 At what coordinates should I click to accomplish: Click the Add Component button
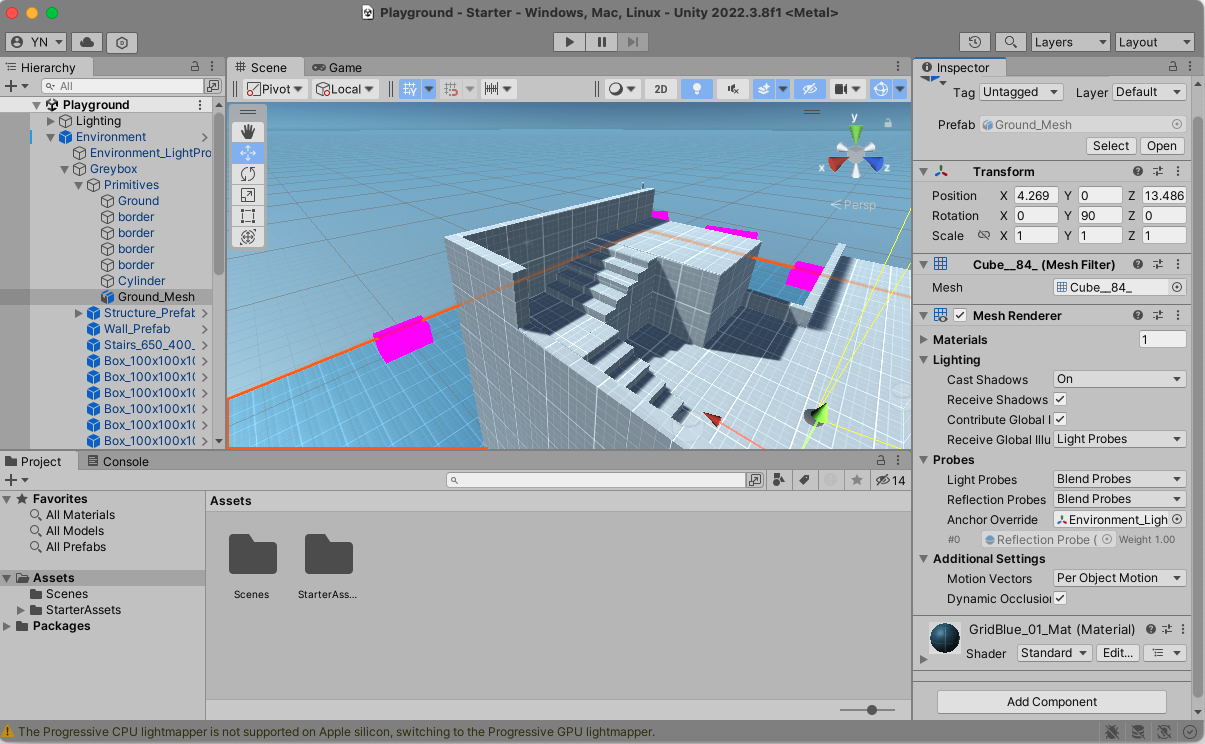tap(1051, 702)
